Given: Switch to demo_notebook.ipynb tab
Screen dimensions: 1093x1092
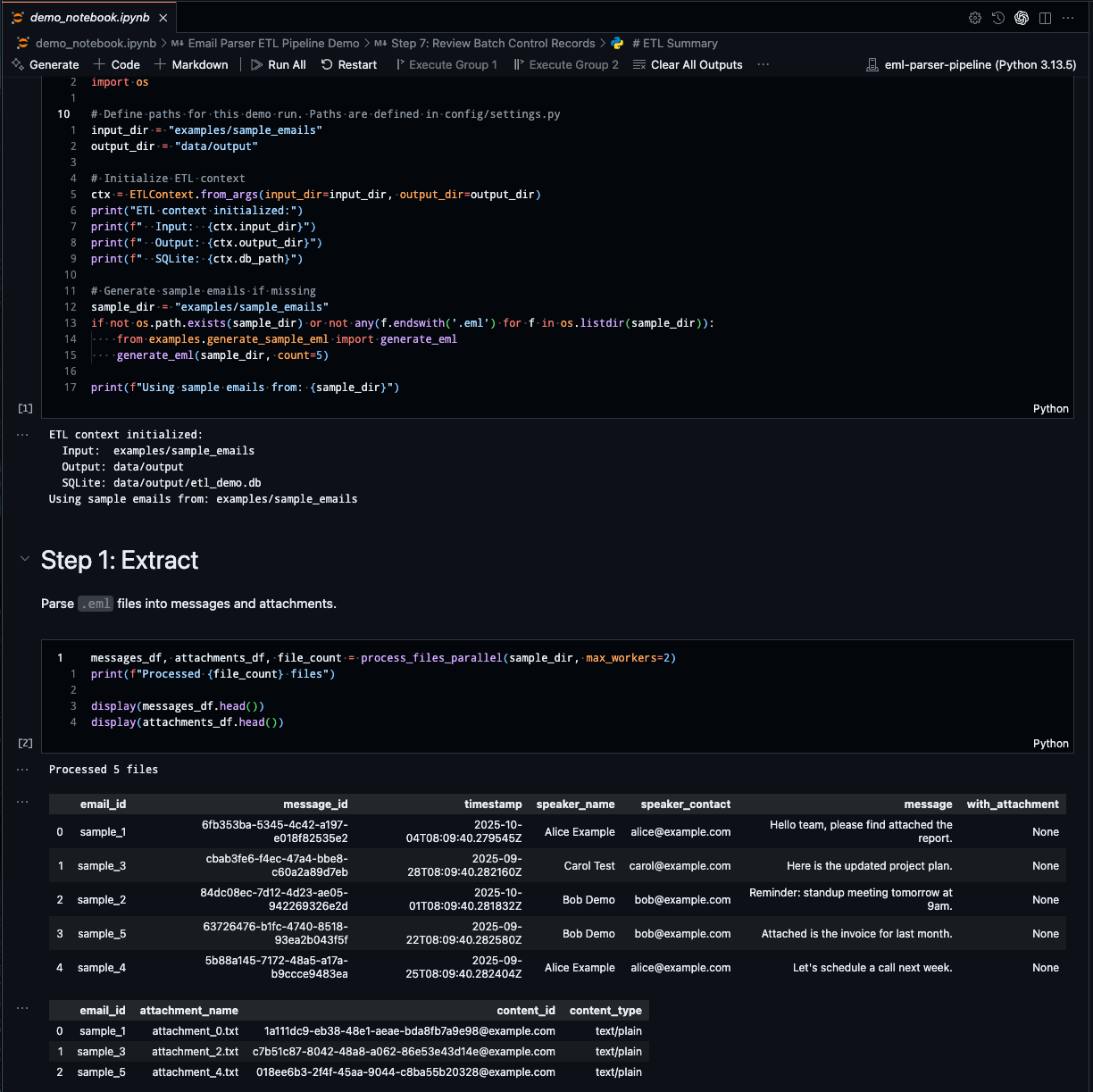Looking at the screenshot, I should point(89,18).
